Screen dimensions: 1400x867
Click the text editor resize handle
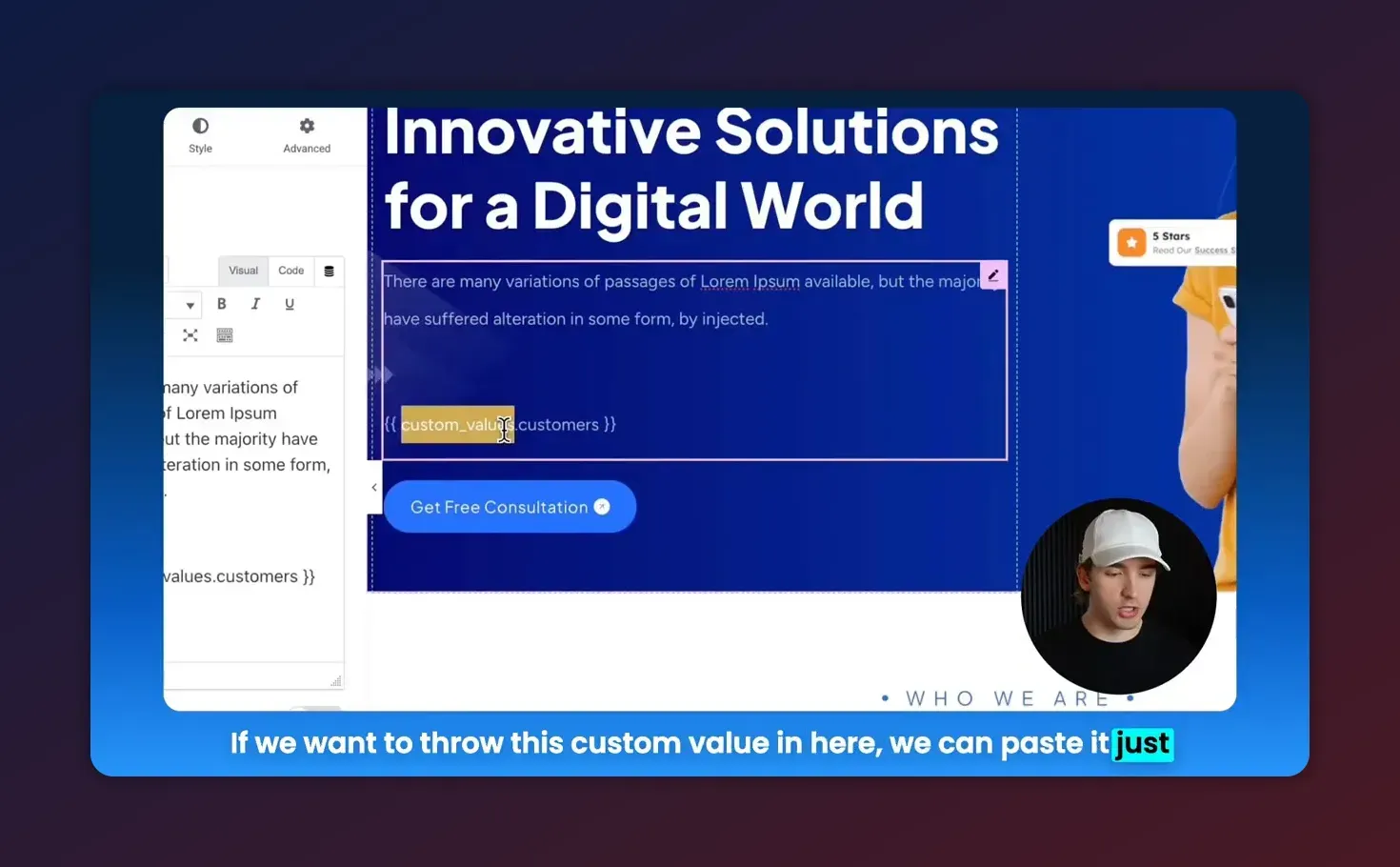pos(335,681)
